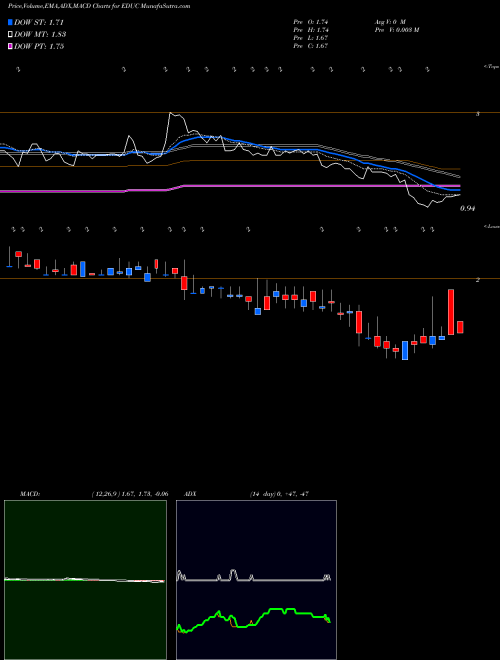Click the Pre V: 0.003 M readout

pyautogui.click(x=396, y=30)
